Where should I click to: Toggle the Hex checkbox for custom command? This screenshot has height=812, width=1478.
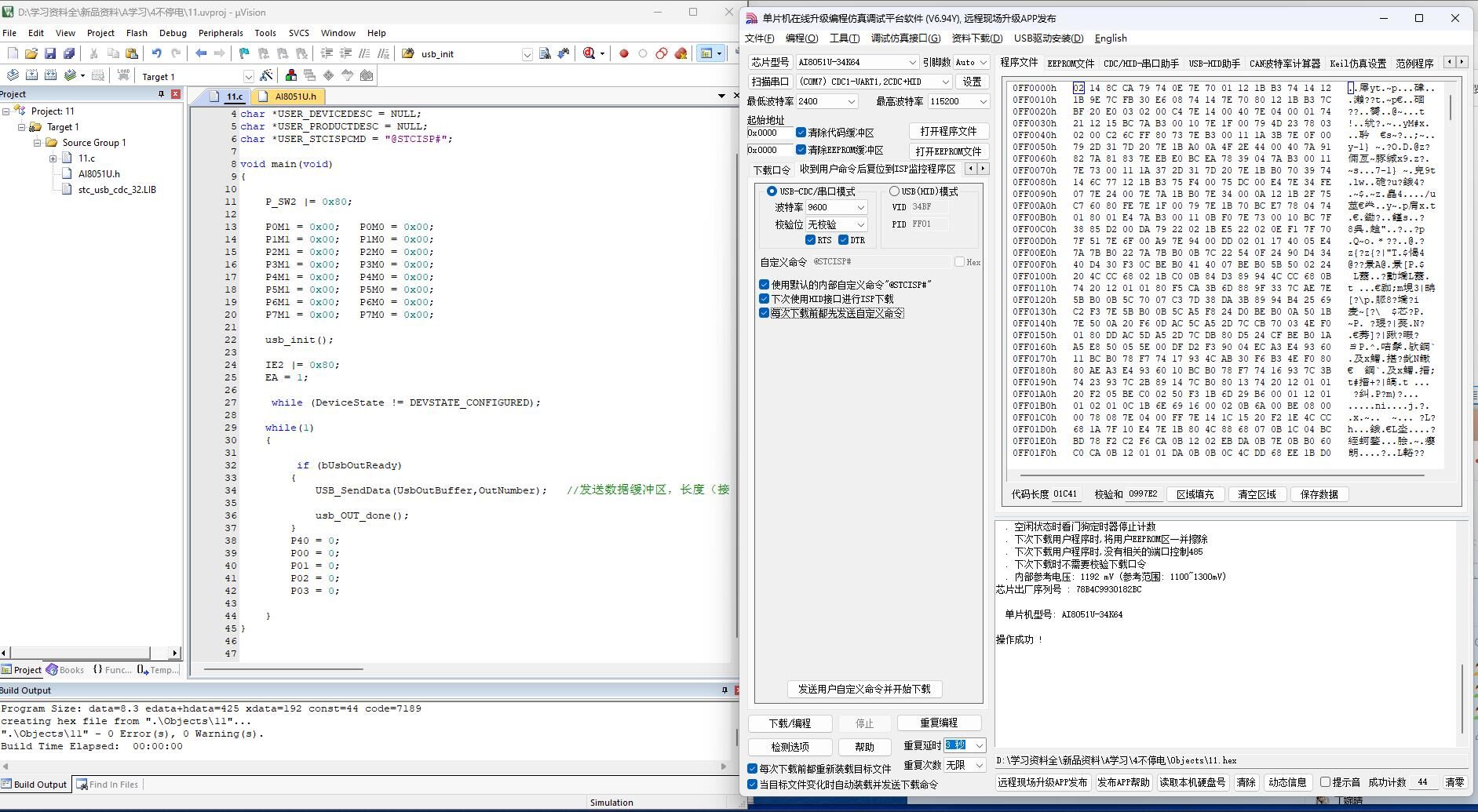(959, 262)
